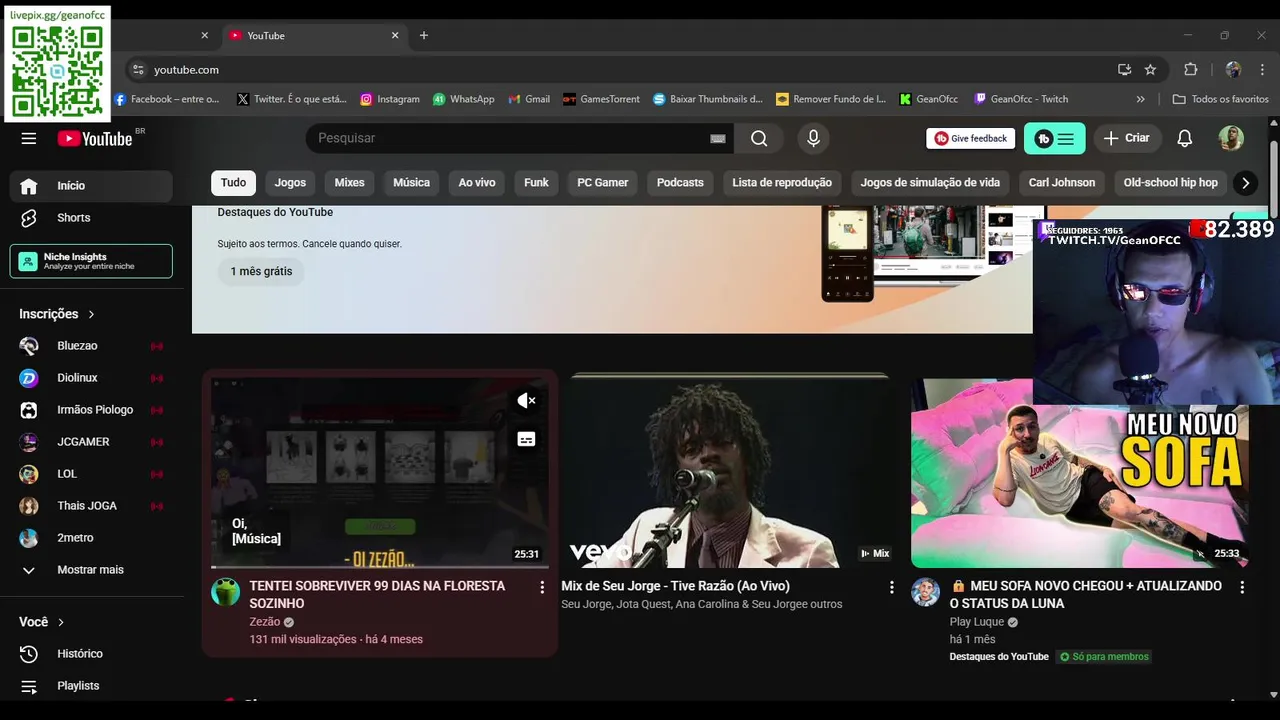Open Diolinux channel subscription
1280x720 pixels.
[91, 378]
